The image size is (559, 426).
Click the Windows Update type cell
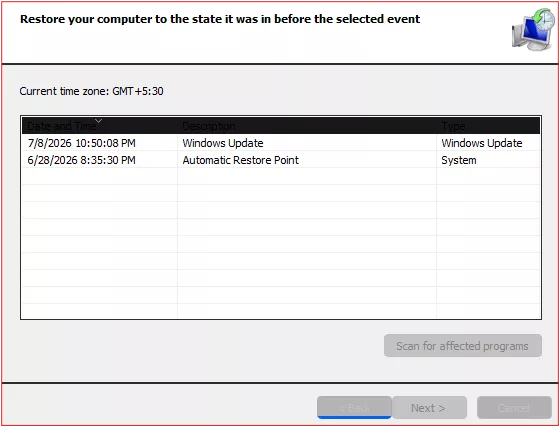point(482,143)
